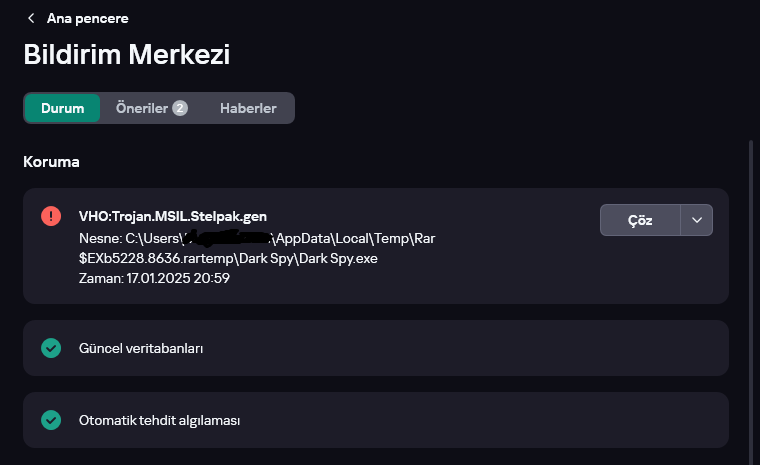The height and width of the screenshot is (465, 760).
Task: Select the Durum tab
Action: (x=62, y=108)
